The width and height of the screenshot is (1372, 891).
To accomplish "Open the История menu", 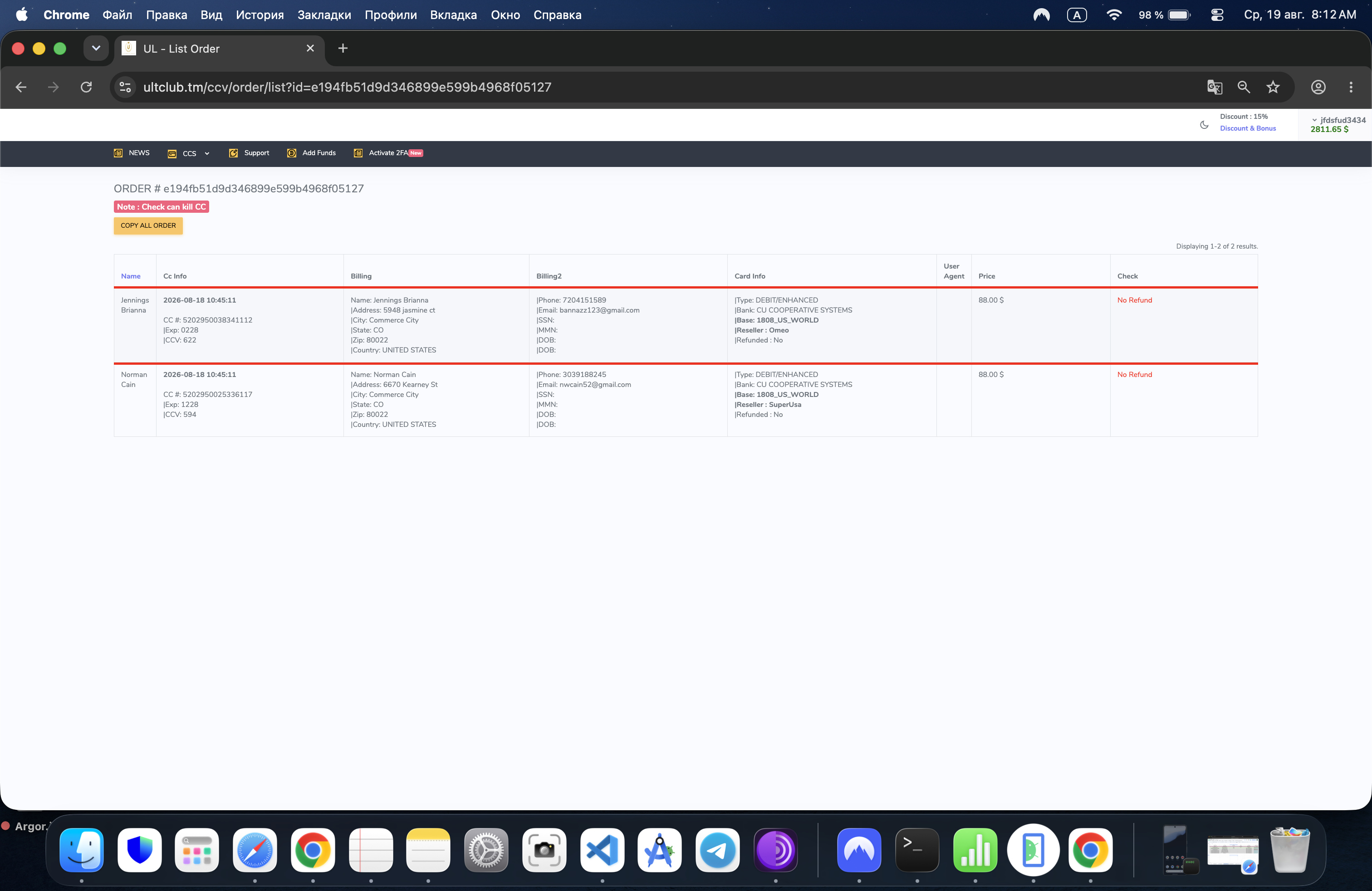I will [260, 15].
